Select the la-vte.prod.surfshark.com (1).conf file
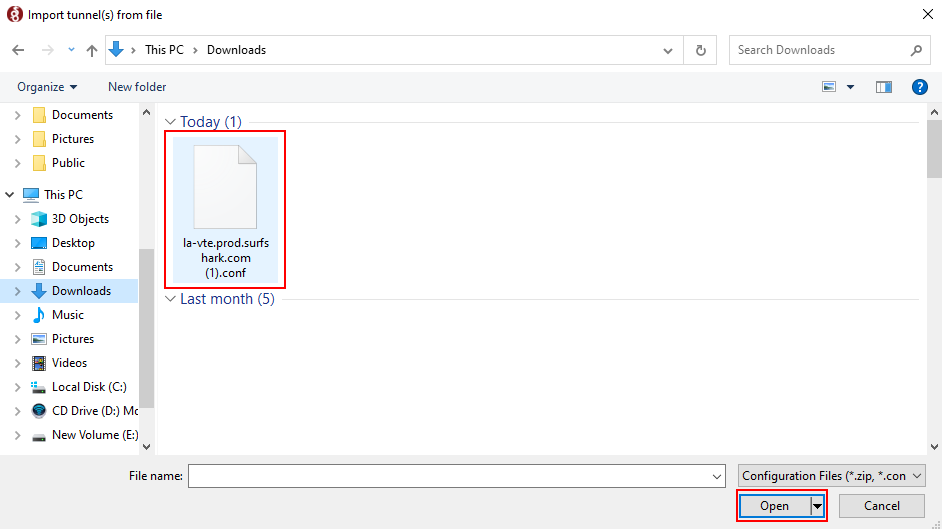The height and width of the screenshot is (529, 942). tap(225, 209)
